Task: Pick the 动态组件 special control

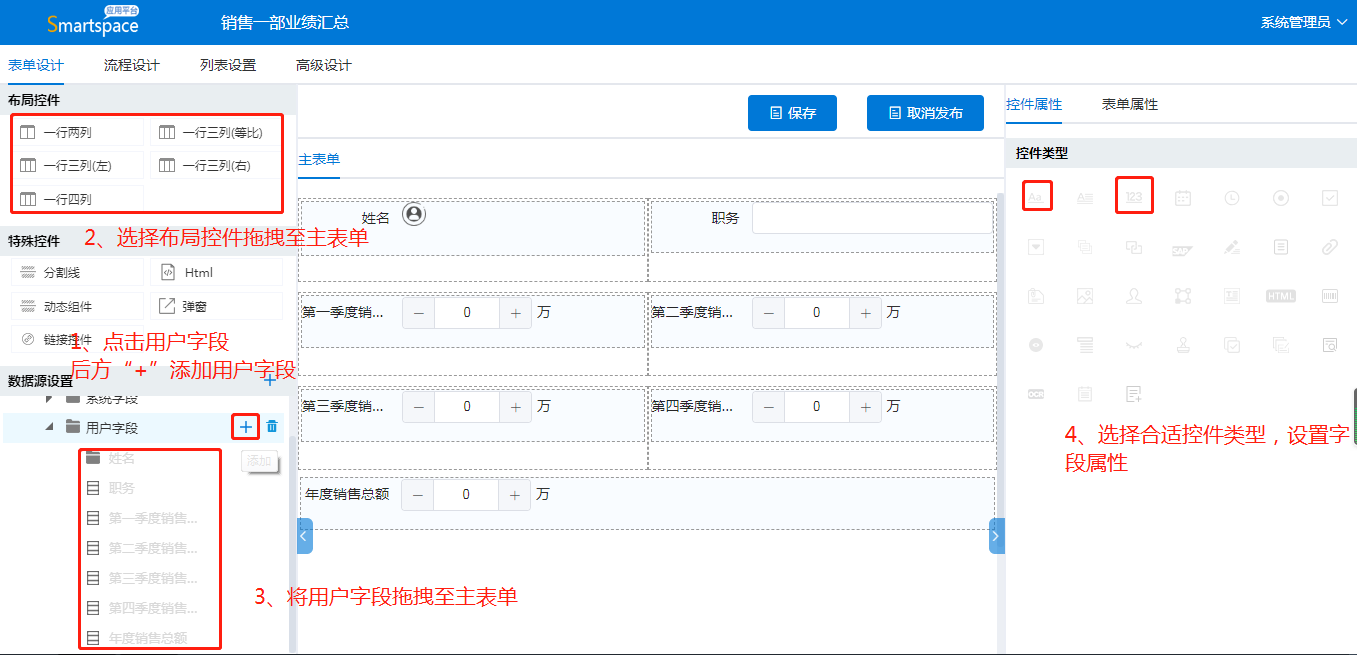Action: click(78, 306)
